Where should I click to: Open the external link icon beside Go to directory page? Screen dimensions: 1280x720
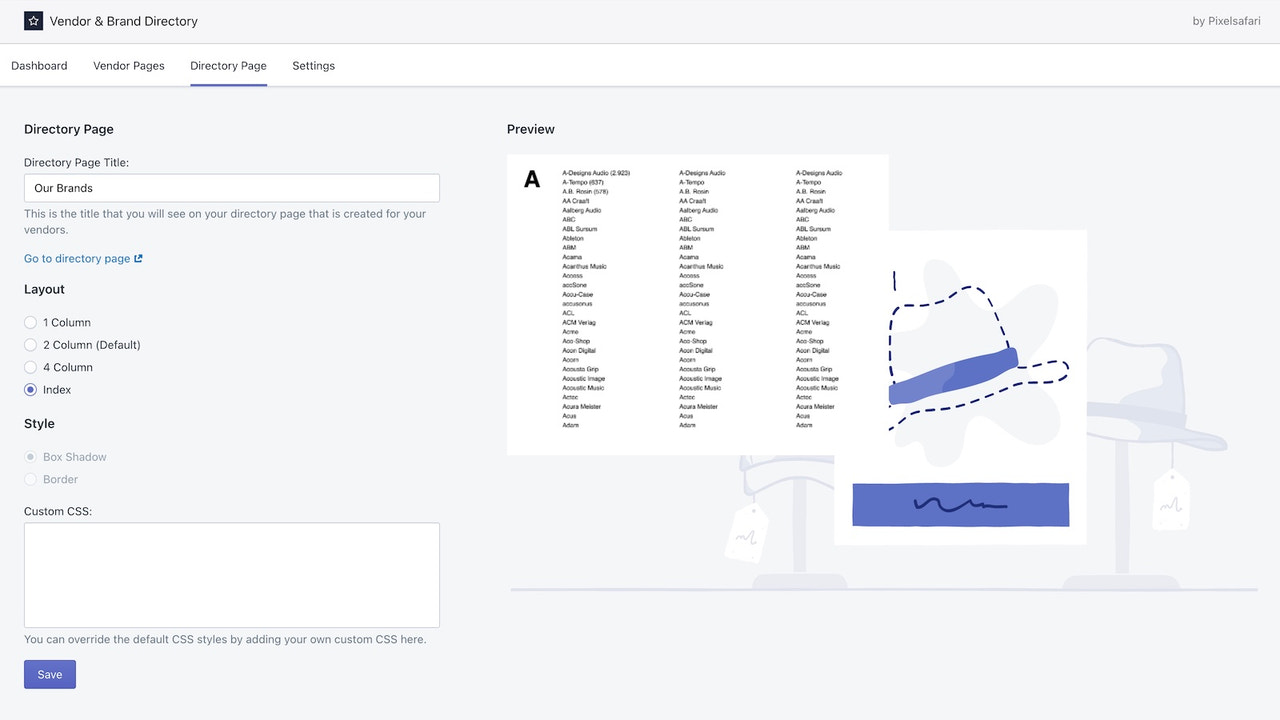coord(138,258)
